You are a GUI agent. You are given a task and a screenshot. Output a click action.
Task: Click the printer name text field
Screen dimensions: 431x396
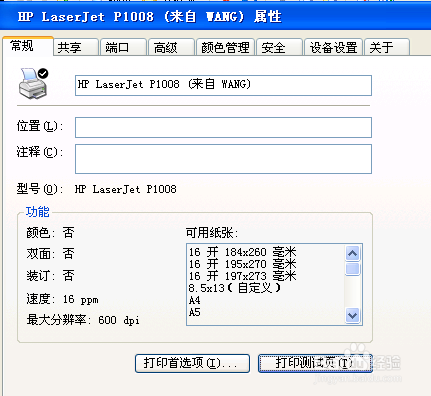(x=223, y=85)
